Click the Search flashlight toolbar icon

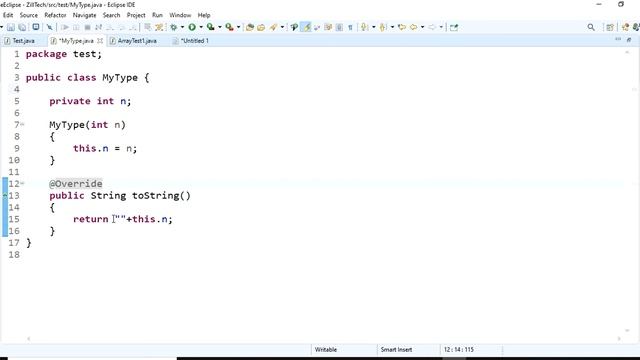[x=294, y=27]
